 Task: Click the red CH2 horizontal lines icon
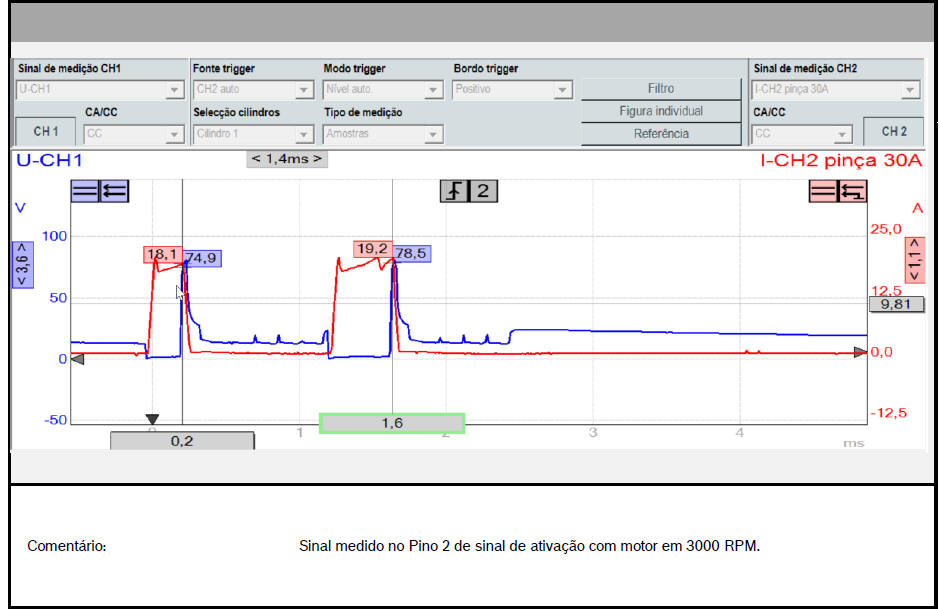tap(824, 191)
